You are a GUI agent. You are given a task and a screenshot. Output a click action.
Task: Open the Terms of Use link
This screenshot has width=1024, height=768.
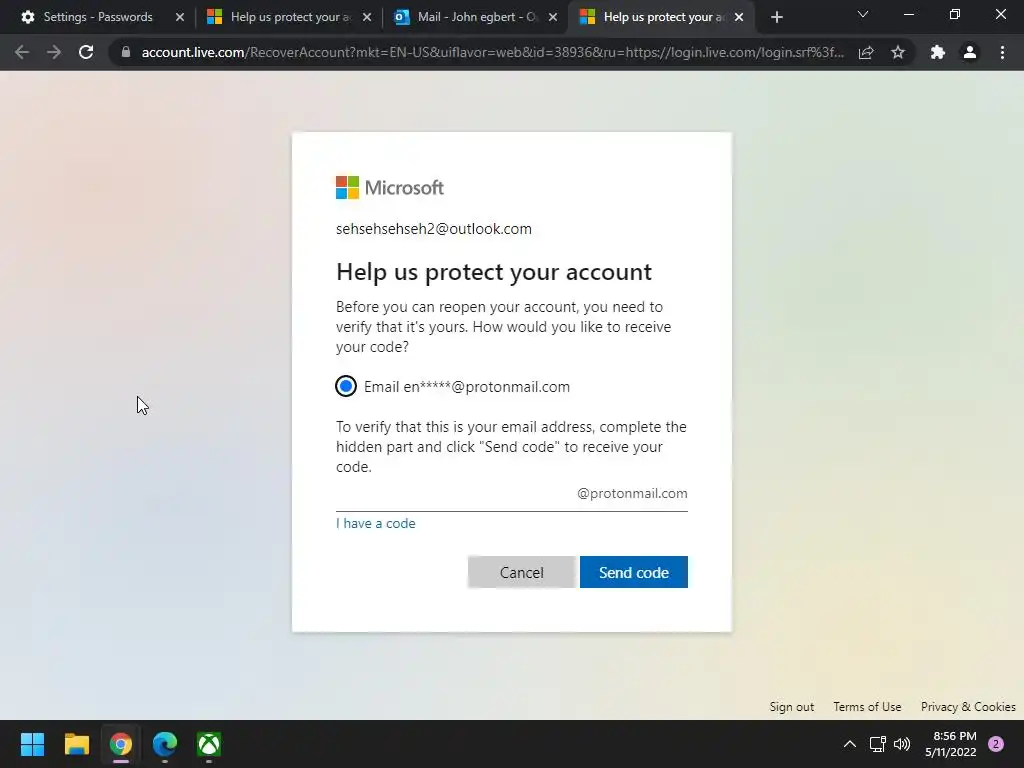coord(867,707)
